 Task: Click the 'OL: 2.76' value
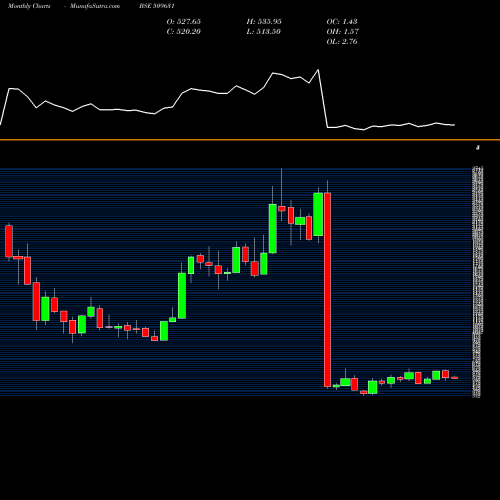tap(342, 41)
